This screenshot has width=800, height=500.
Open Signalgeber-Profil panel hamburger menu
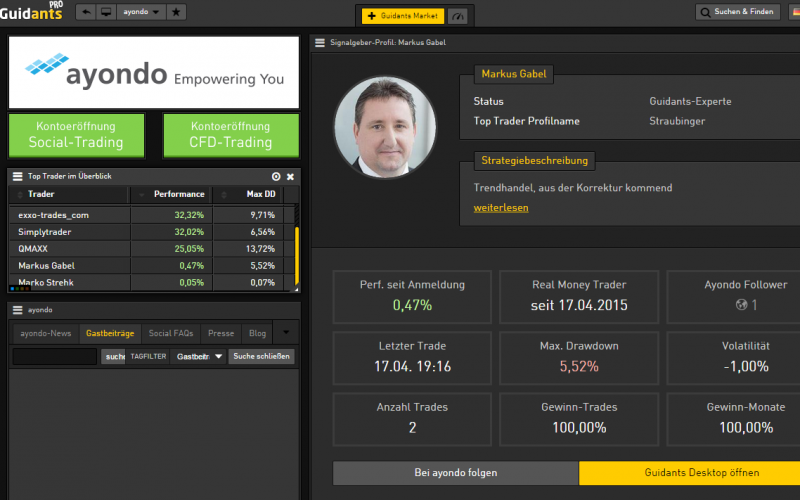point(320,43)
